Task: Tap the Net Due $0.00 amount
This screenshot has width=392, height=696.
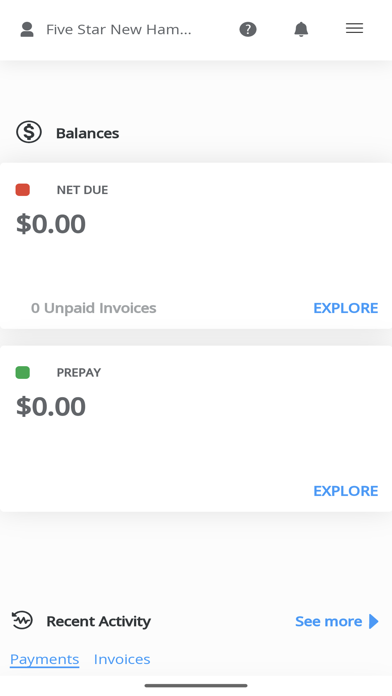Action: click(x=51, y=224)
